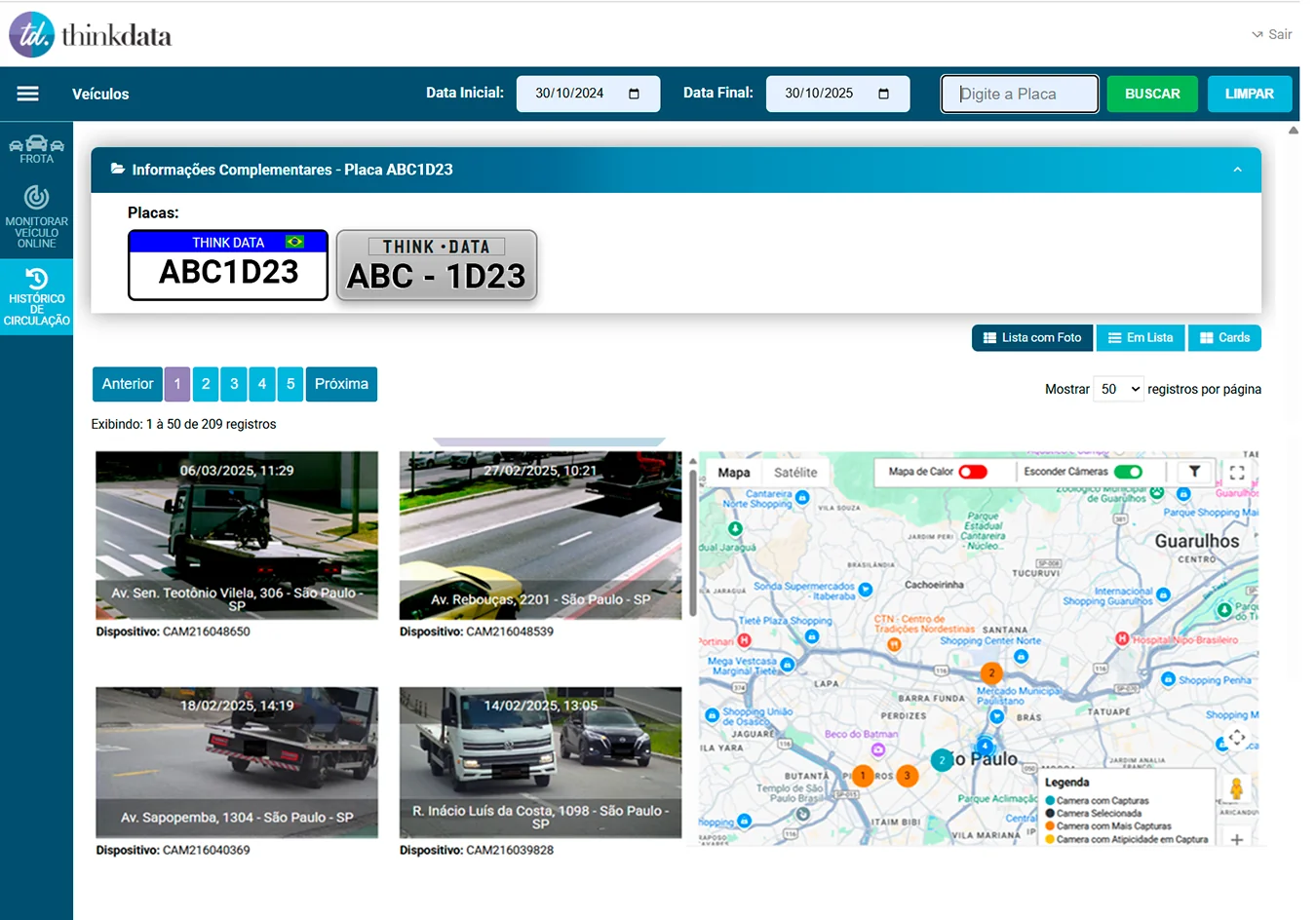Viewport: 1316px width, 920px height.
Task: Click Sonda Supermercados Itaberaba map pin
Action: coord(866,589)
